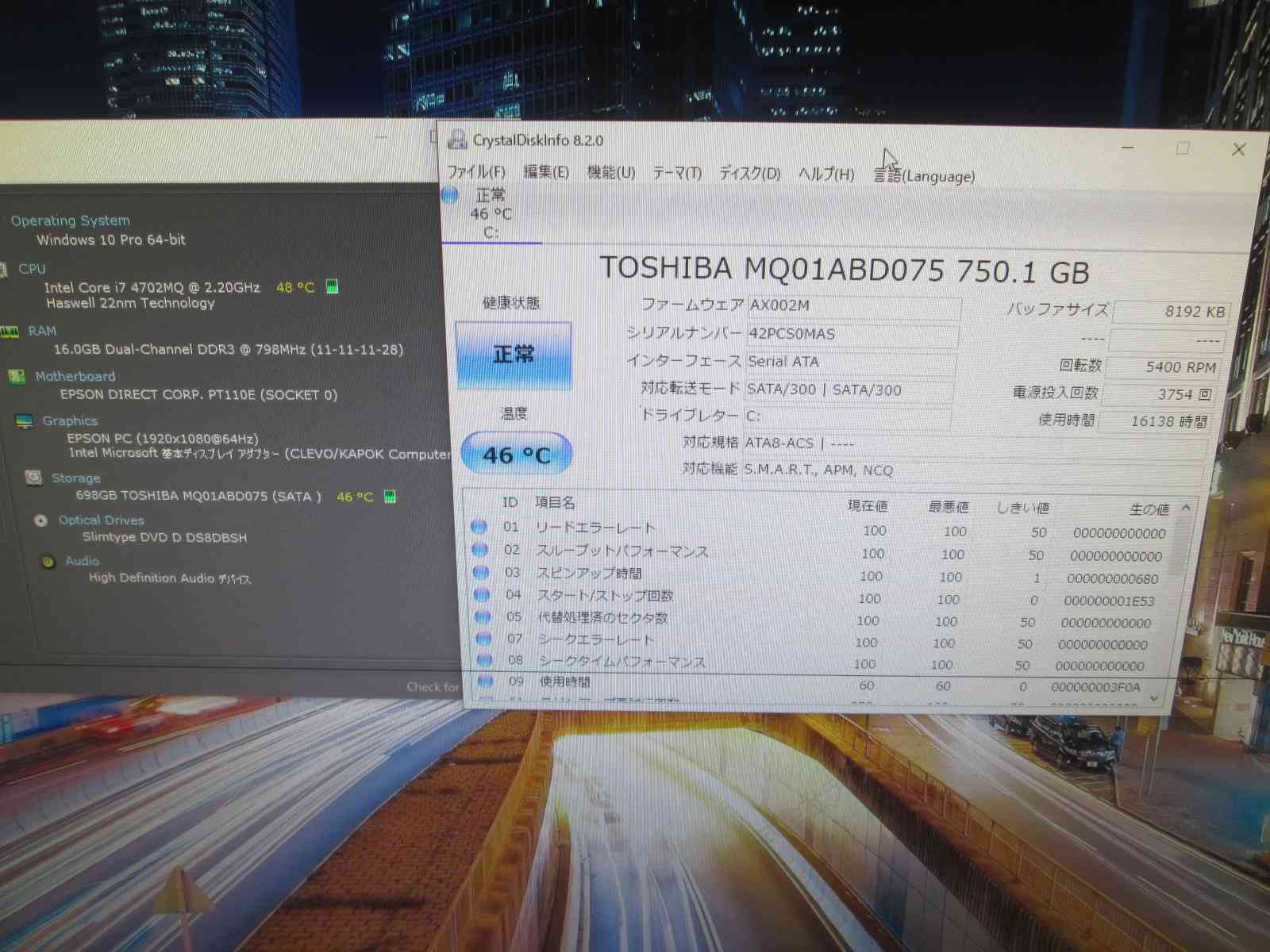1270x952 pixels.
Task: Click the Graphics monitor icon
Action: 25,420
